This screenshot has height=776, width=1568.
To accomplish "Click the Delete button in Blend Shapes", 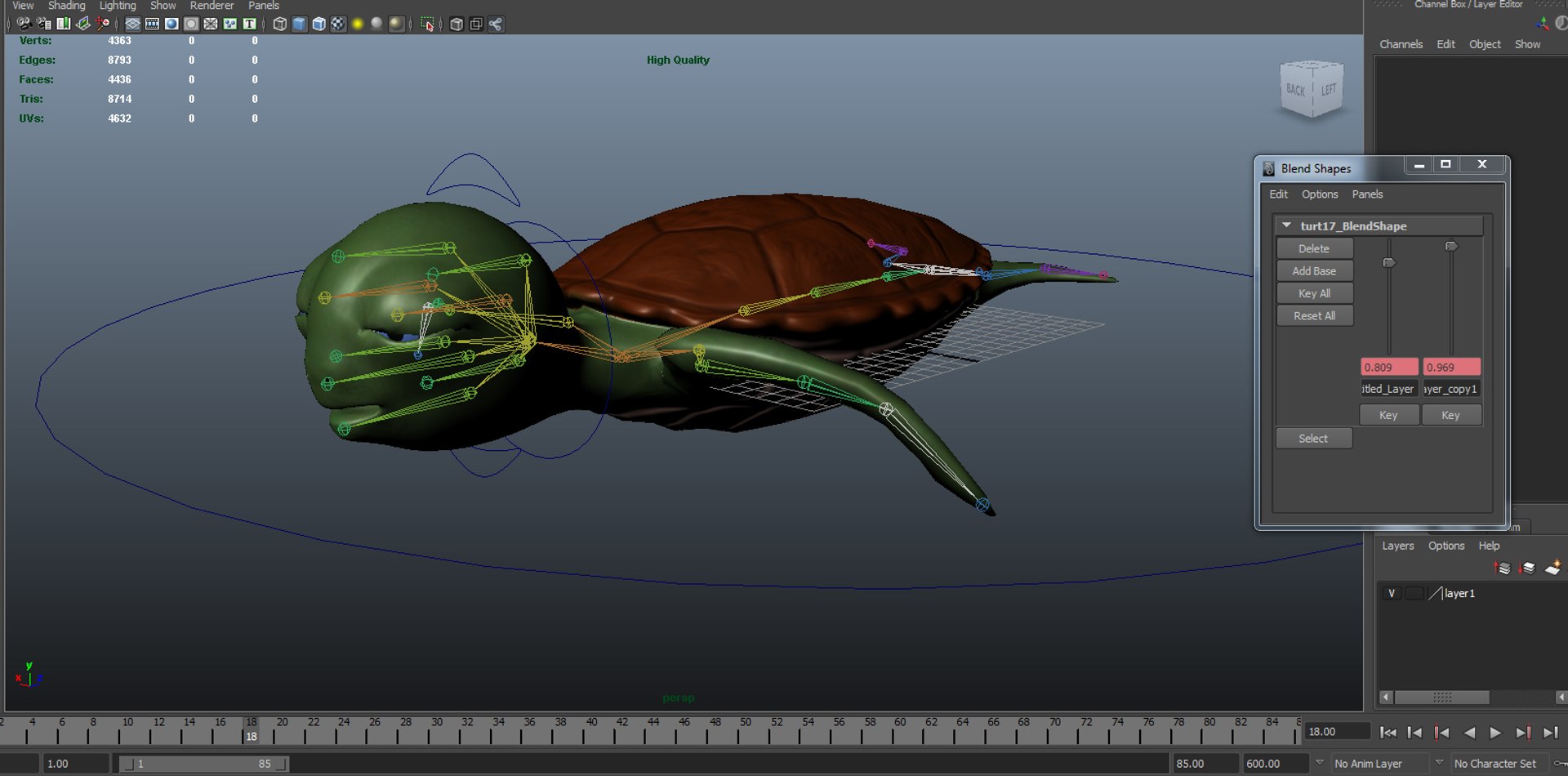I will [x=1314, y=248].
